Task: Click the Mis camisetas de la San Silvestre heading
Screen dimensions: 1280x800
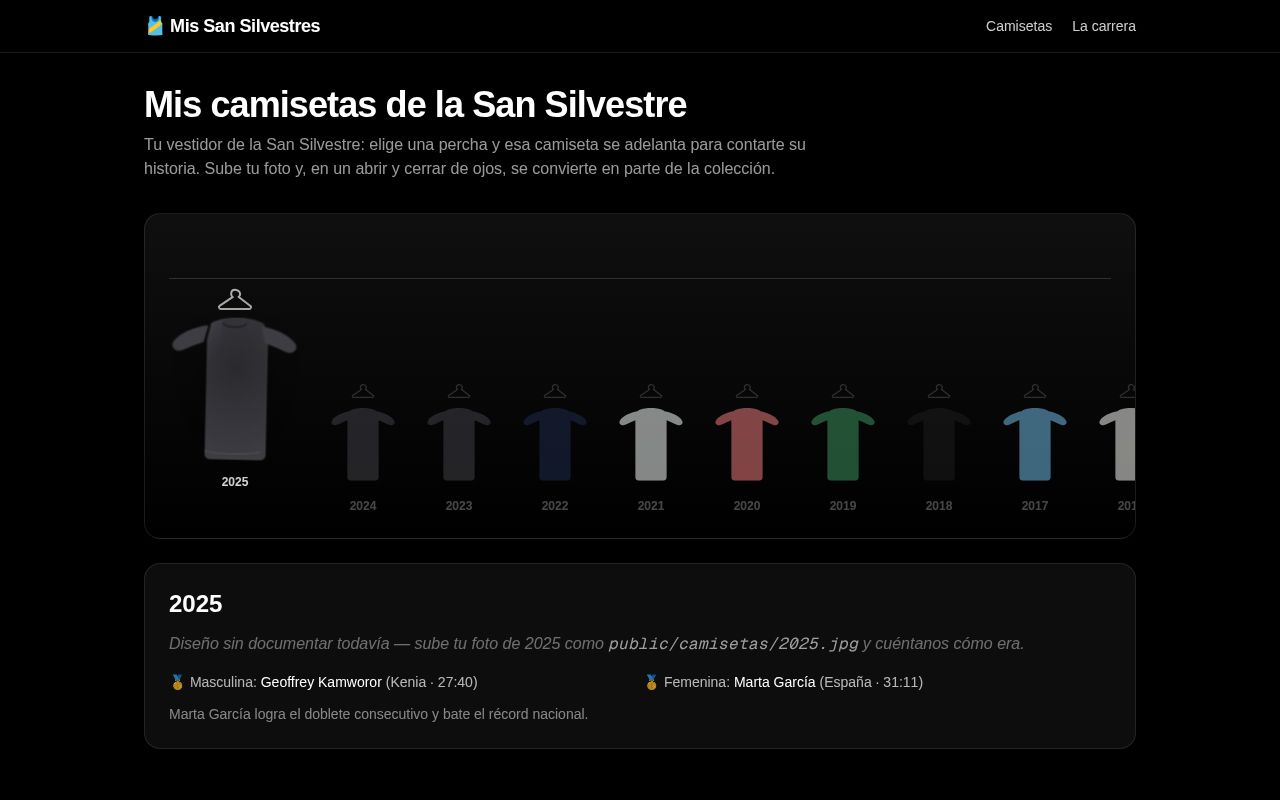Action: (x=415, y=105)
